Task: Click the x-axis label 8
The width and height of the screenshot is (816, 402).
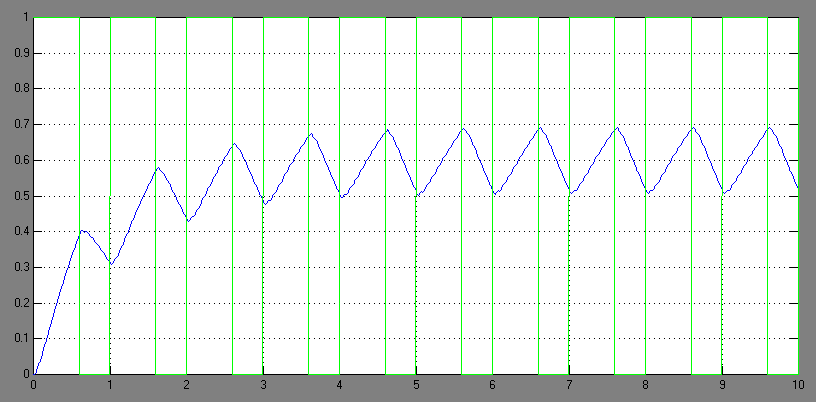Action: (x=645, y=386)
